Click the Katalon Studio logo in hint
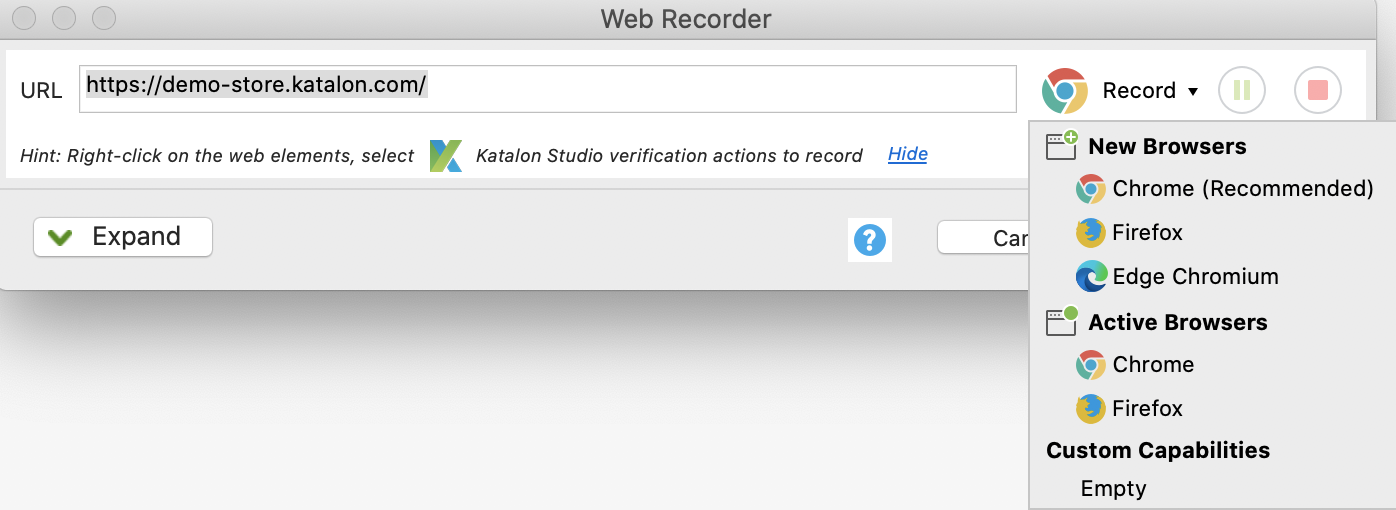Viewport: 1396px width, 510px height. (x=445, y=155)
